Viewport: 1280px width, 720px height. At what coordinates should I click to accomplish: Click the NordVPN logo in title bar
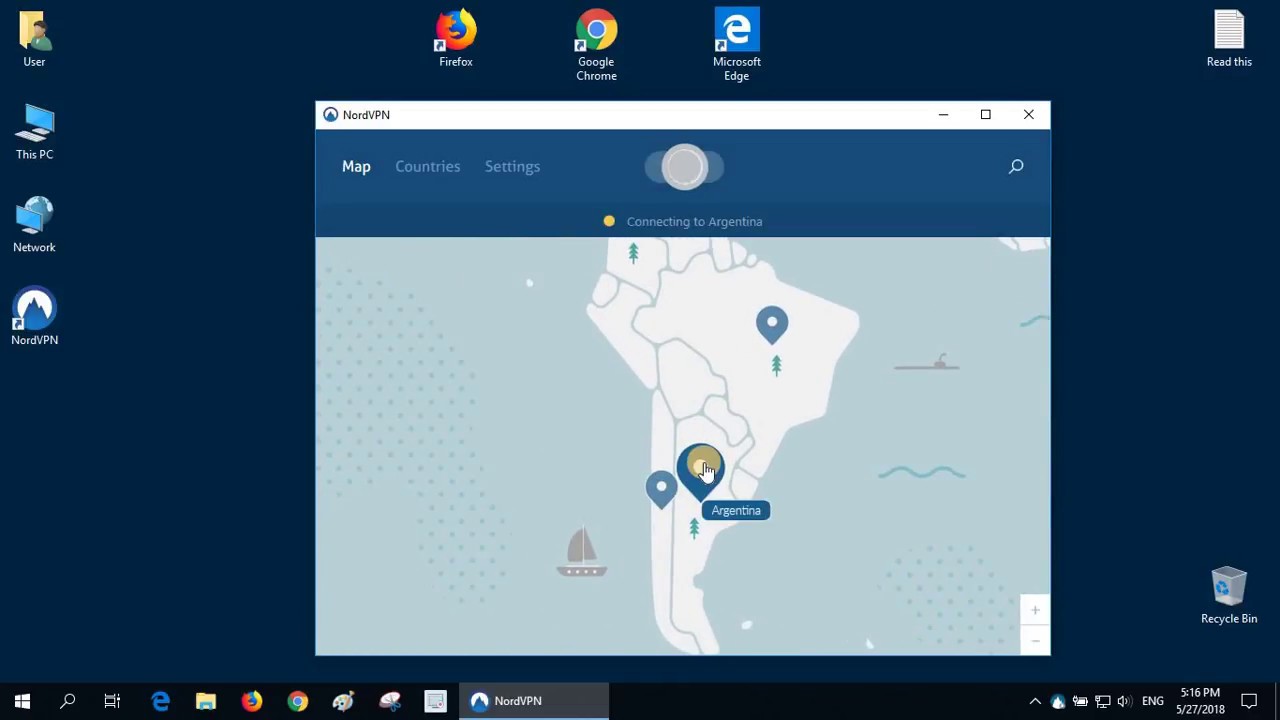click(x=330, y=115)
